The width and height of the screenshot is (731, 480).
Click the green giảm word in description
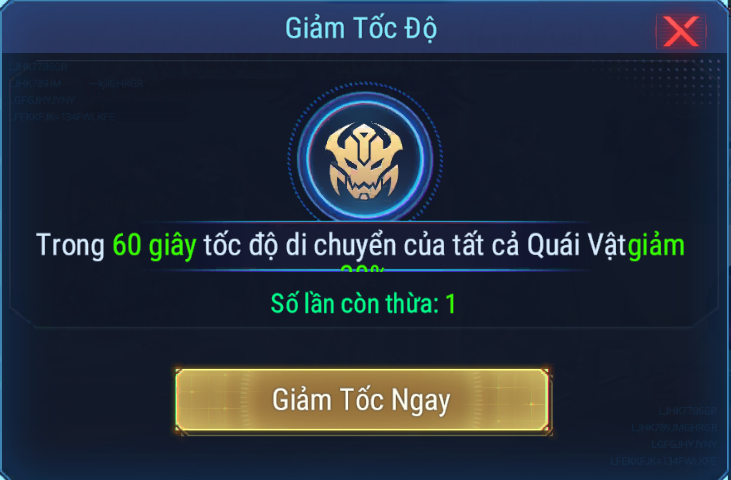point(656,246)
